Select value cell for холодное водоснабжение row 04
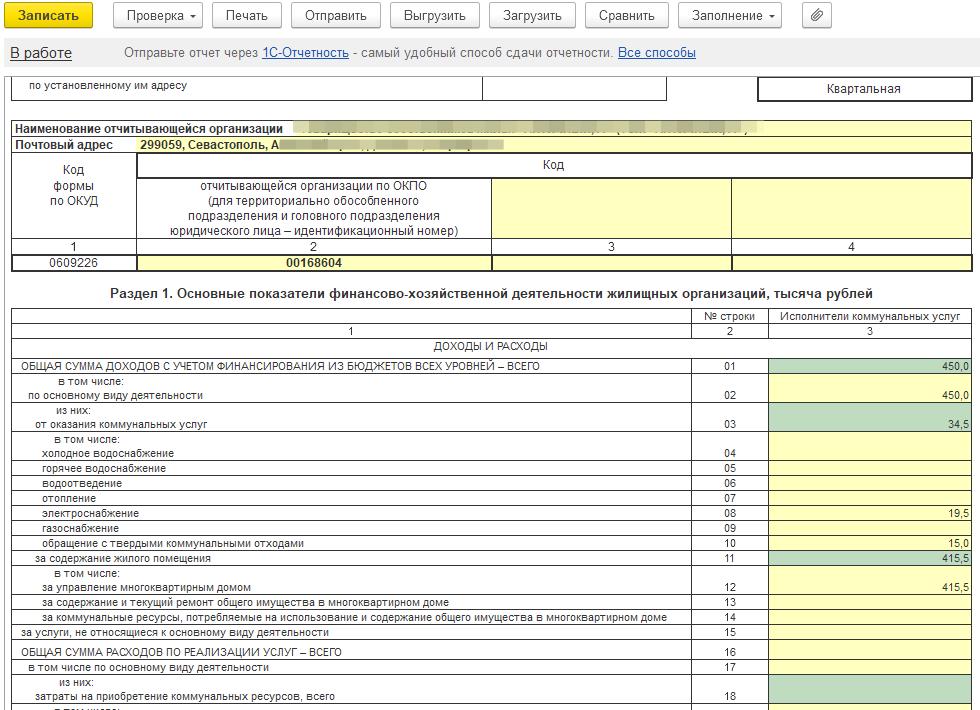980x710 pixels. click(x=869, y=446)
